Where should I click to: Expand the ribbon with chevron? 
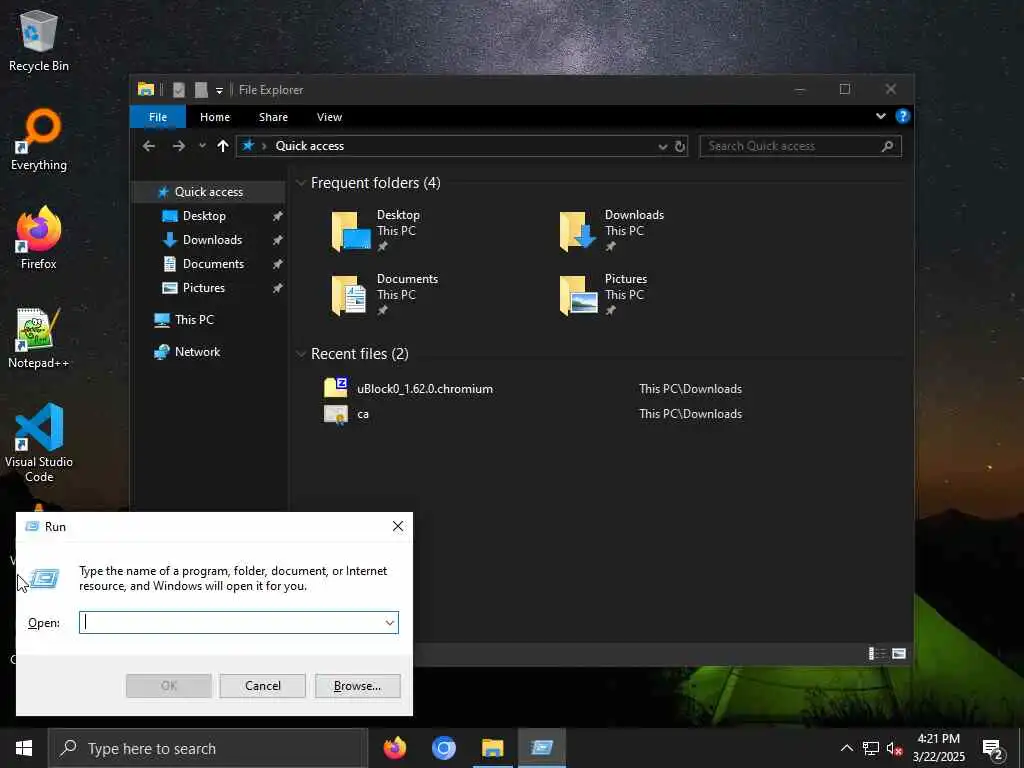[881, 116]
